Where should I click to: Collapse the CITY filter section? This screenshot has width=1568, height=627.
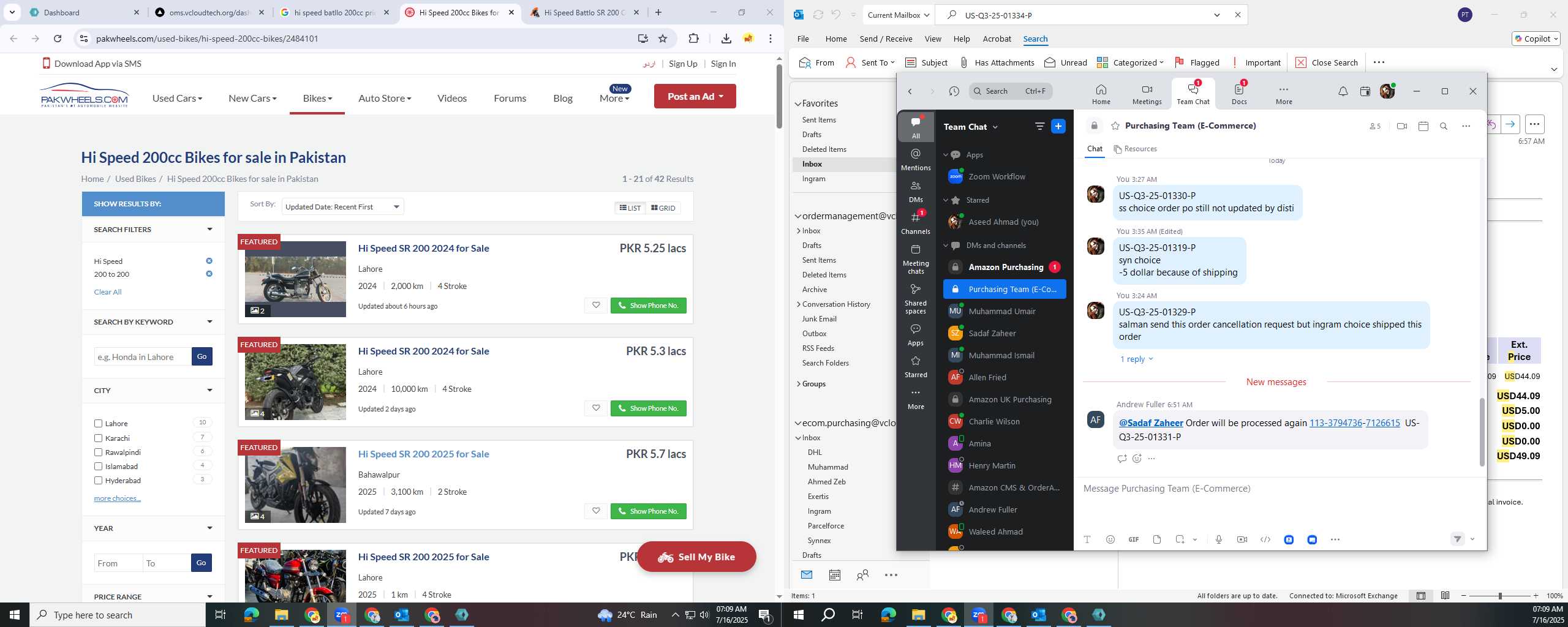(209, 390)
